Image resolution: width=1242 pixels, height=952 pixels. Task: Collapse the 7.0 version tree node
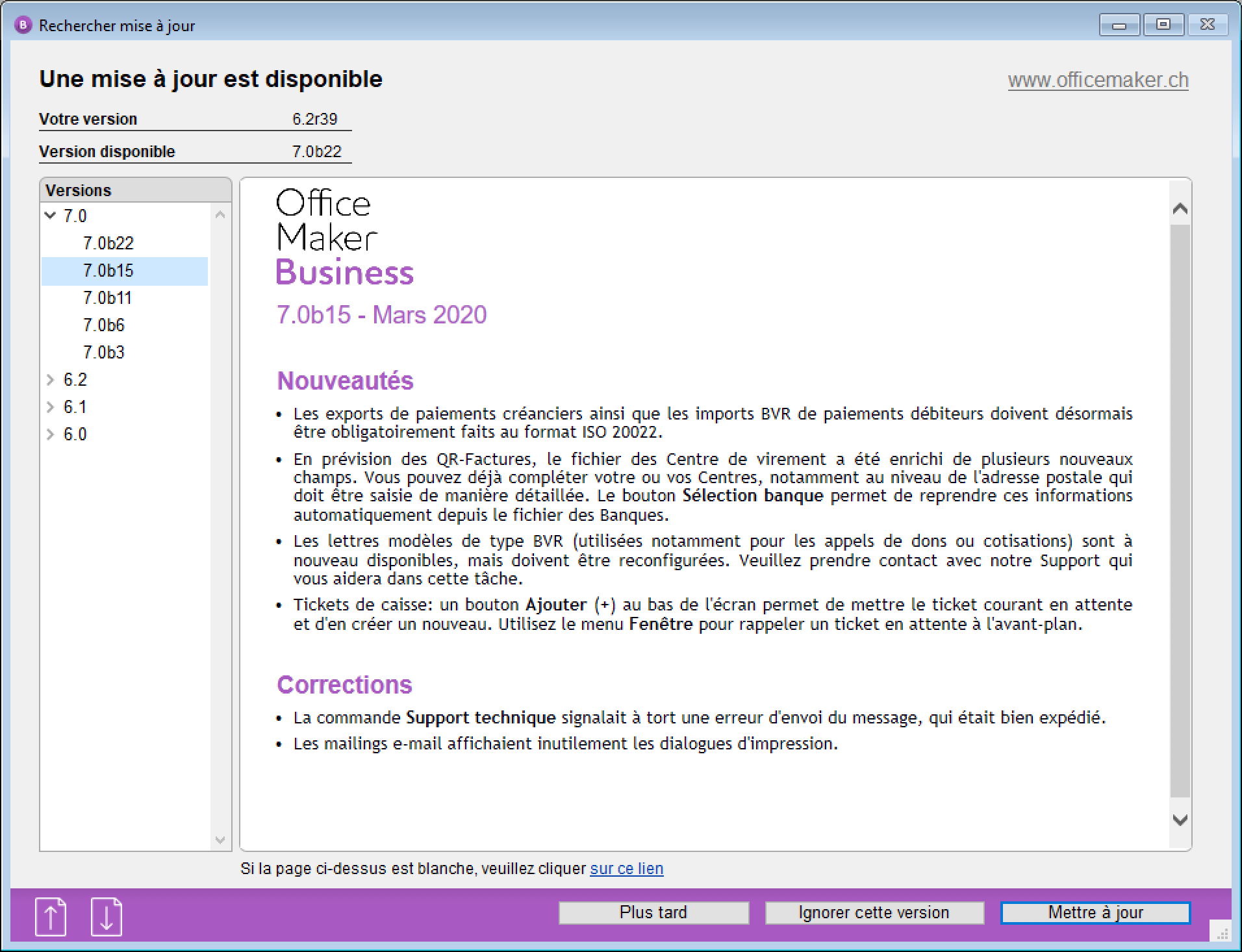[x=51, y=216]
